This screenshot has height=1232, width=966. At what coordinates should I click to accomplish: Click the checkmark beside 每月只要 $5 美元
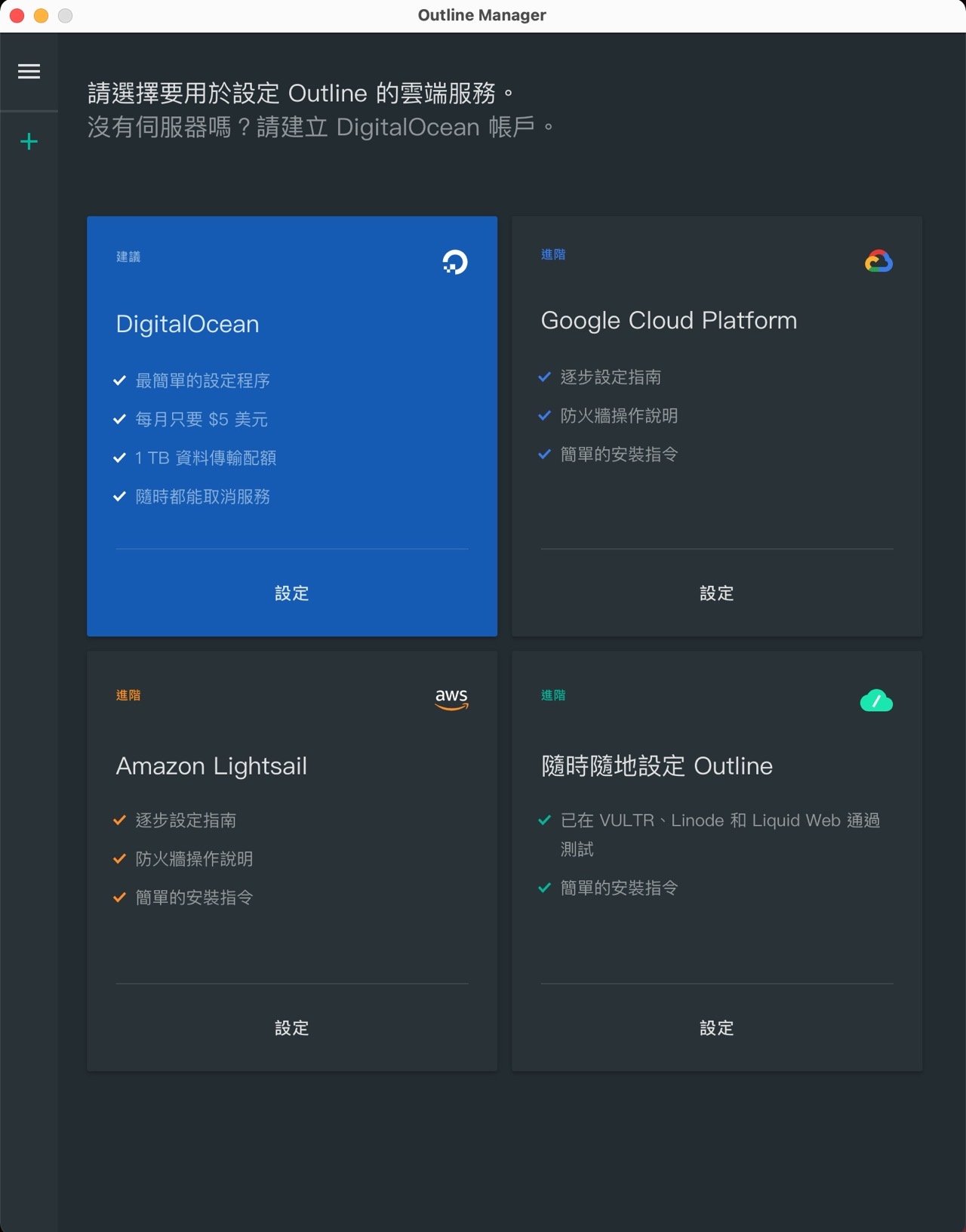click(119, 419)
